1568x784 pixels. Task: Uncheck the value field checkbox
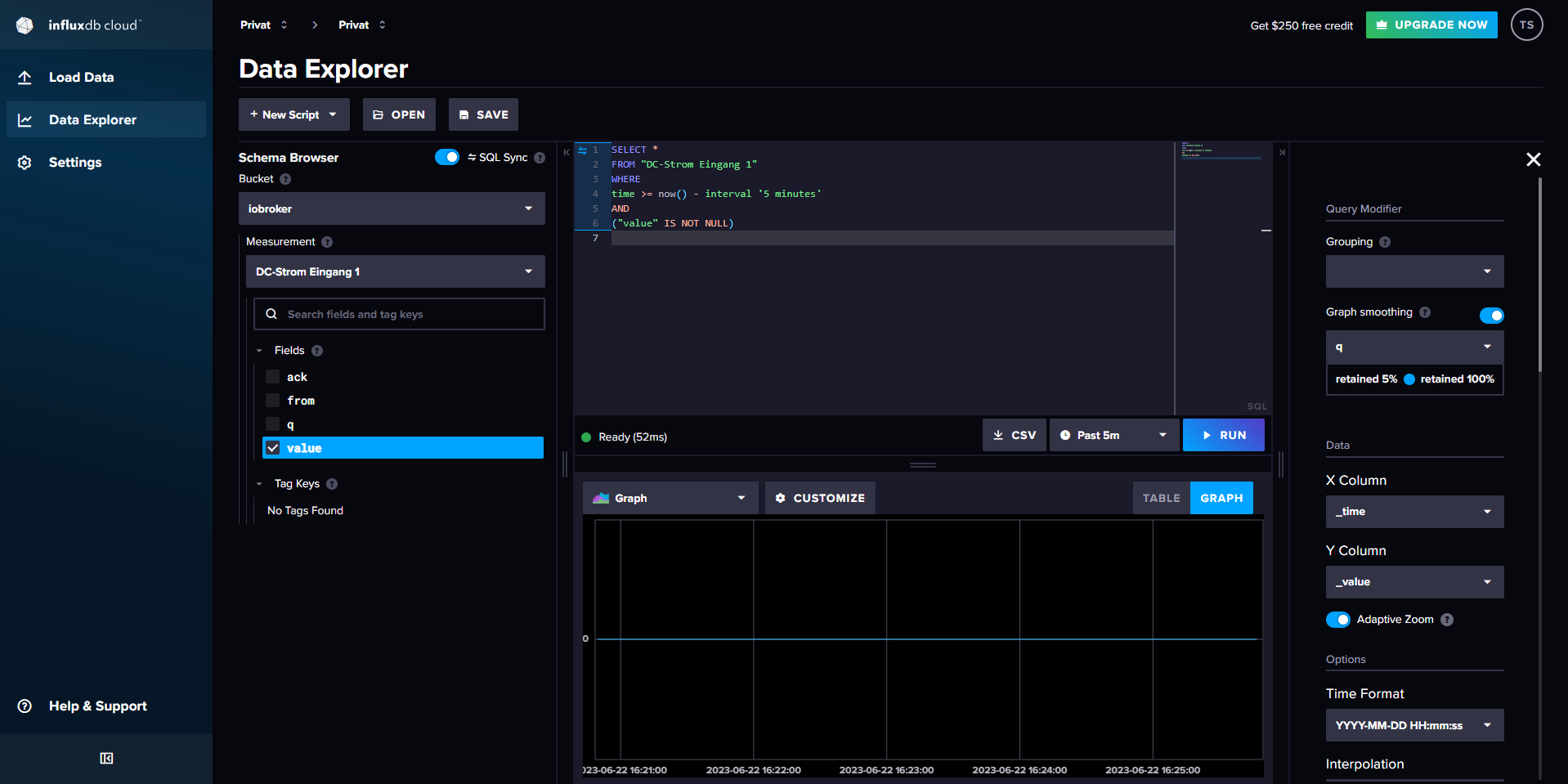point(273,448)
